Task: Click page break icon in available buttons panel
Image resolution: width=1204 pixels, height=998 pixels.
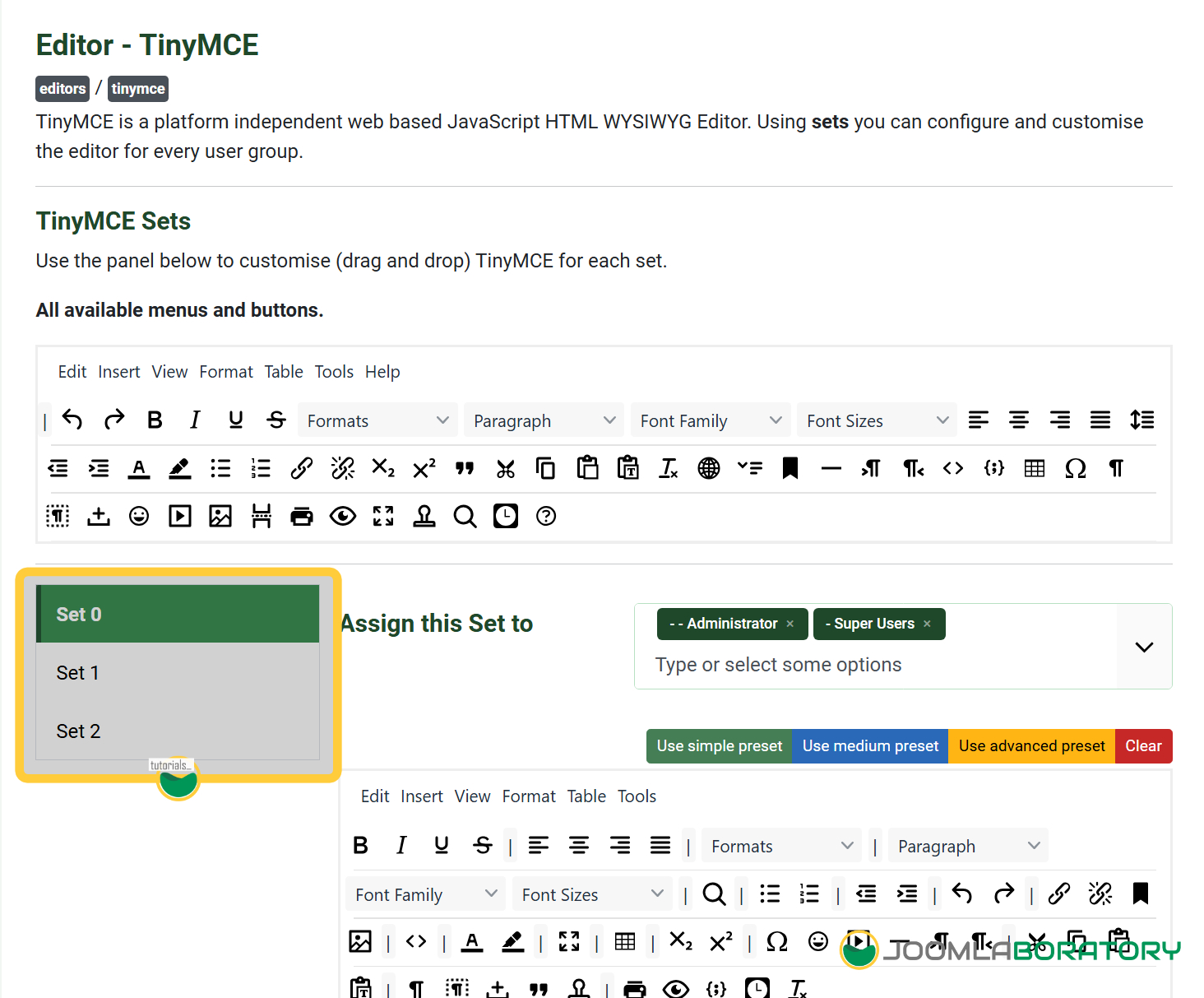Action: tap(262, 516)
